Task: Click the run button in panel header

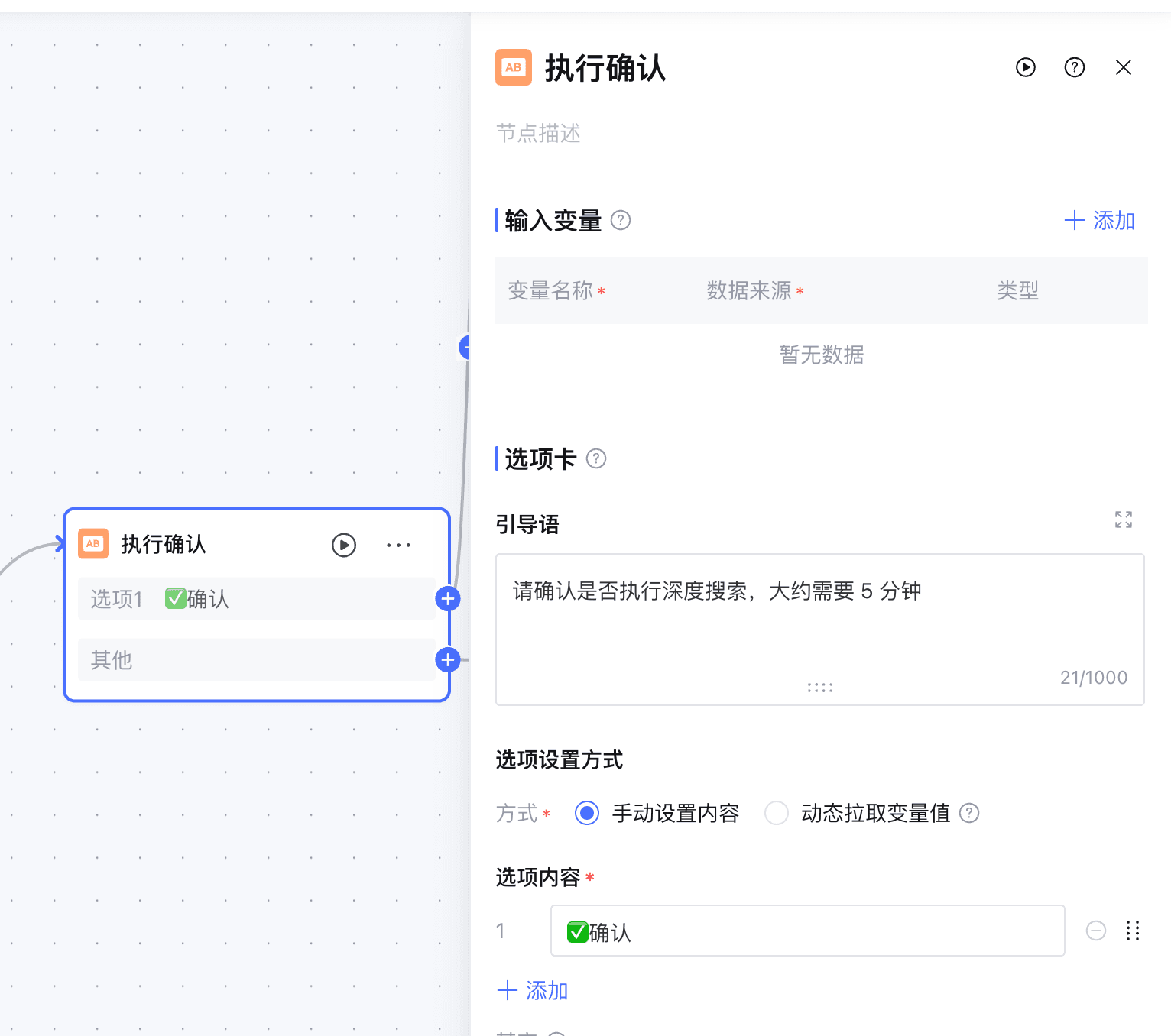Action: click(1025, 67)
